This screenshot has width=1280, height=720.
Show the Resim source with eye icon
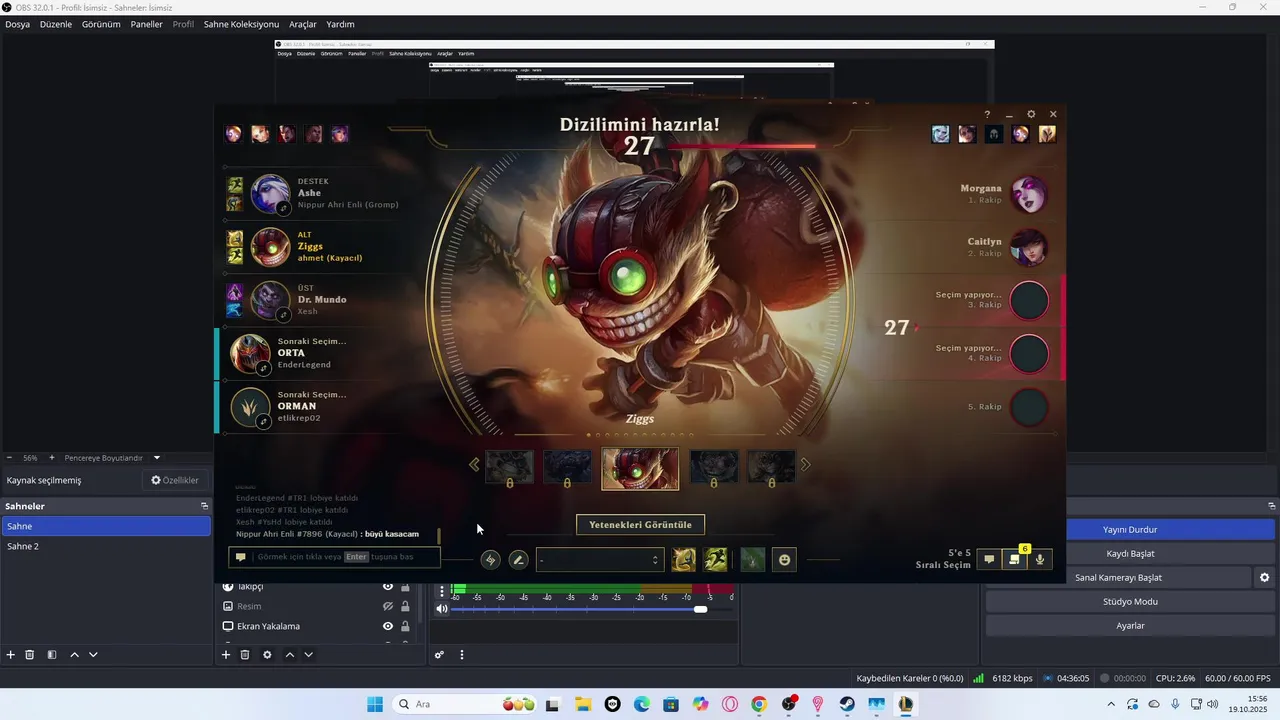[x=388, y=606]
